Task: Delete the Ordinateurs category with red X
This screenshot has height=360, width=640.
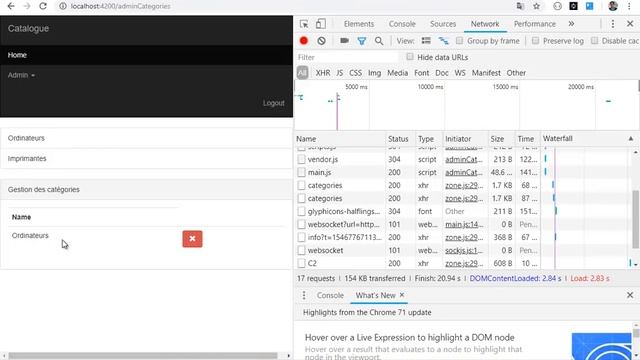Action: 192,239
